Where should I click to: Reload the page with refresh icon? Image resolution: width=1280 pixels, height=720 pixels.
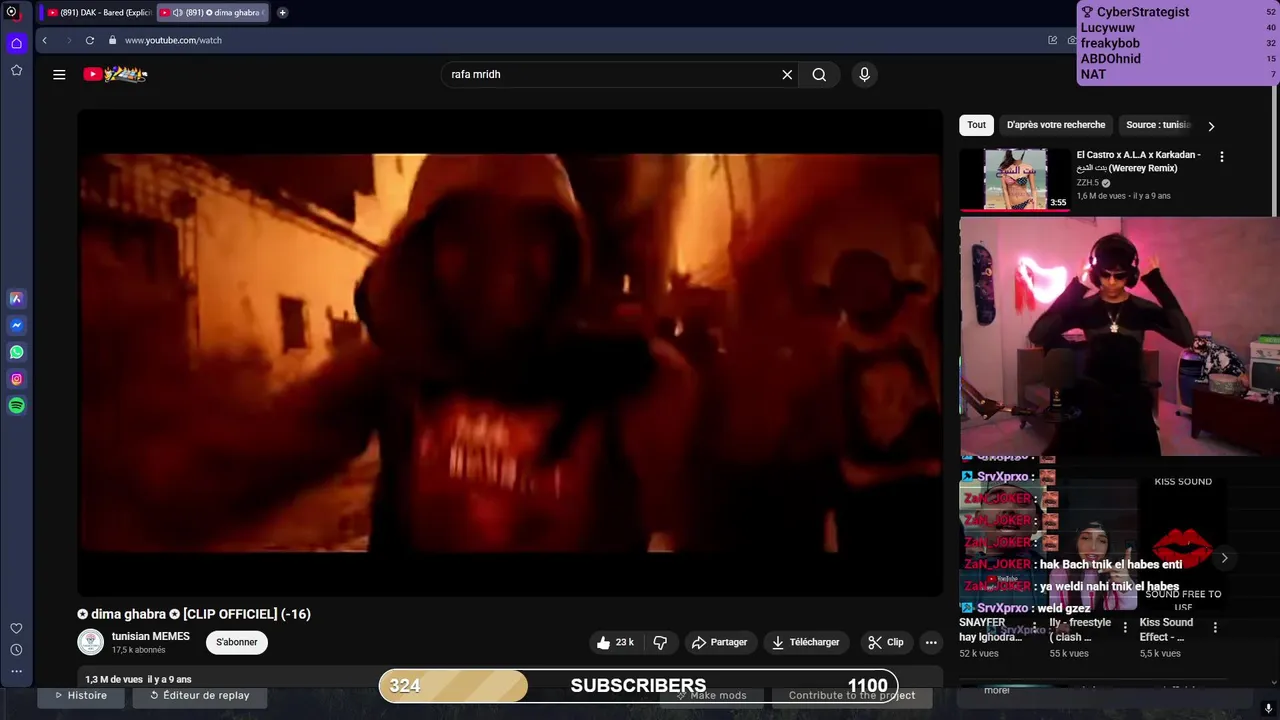click(x=90, y=40)
